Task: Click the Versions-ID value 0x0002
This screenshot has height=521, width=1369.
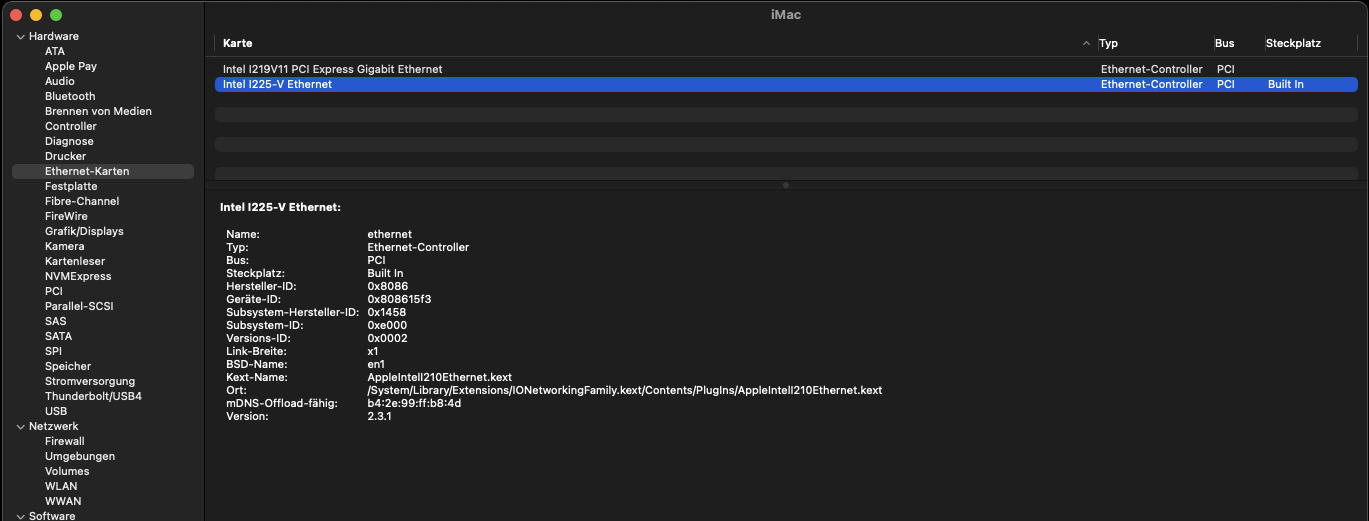Action: pos(387,338)
